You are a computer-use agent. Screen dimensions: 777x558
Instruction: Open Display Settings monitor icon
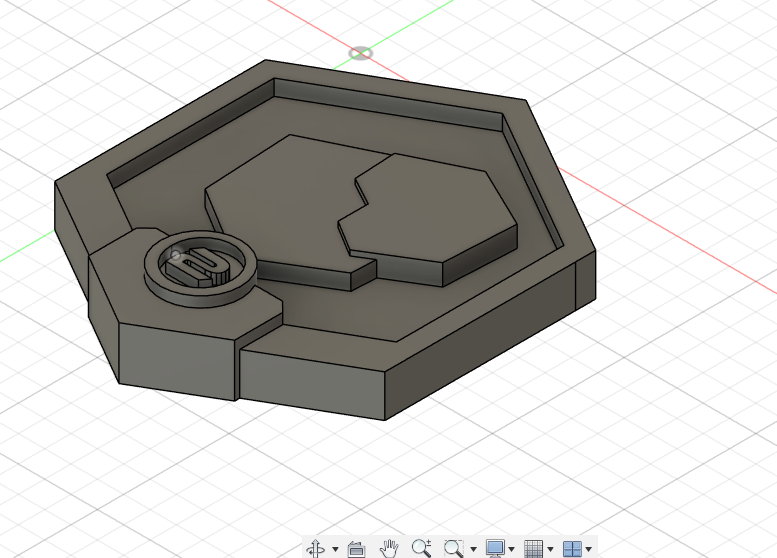click(x=495, y=549)
